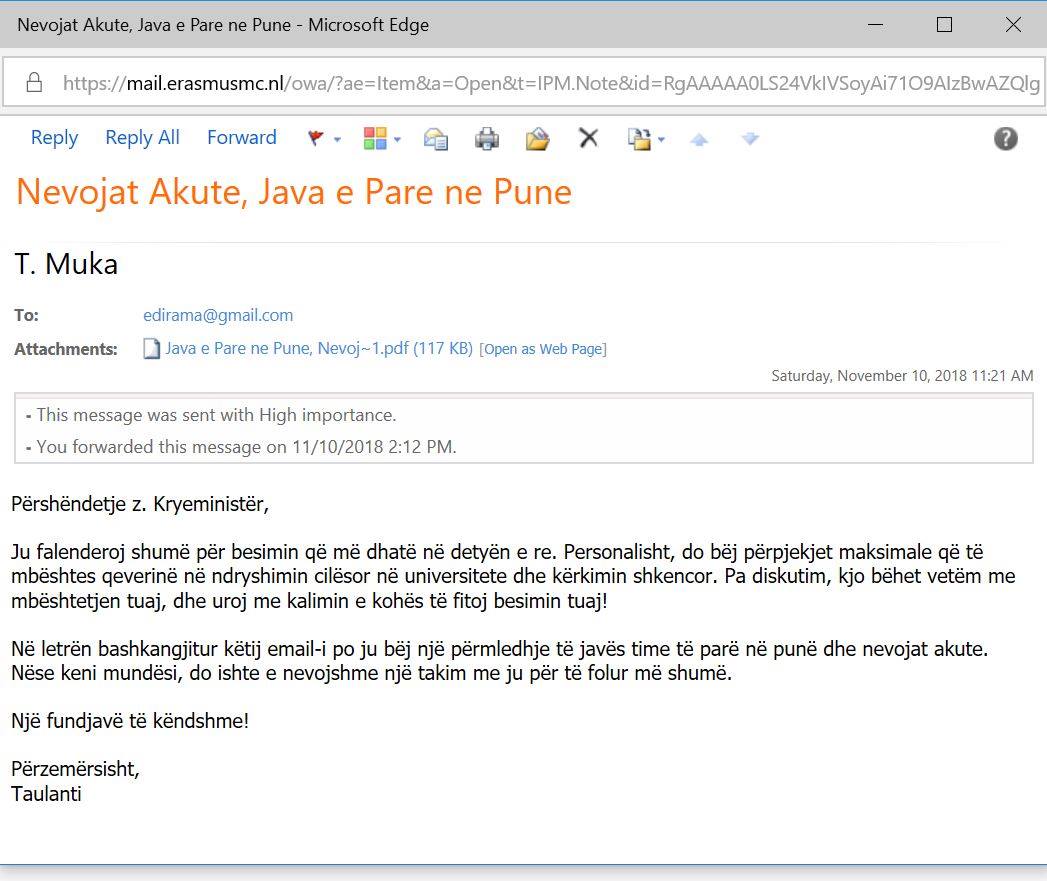Click Reply All

pos(142,138)
